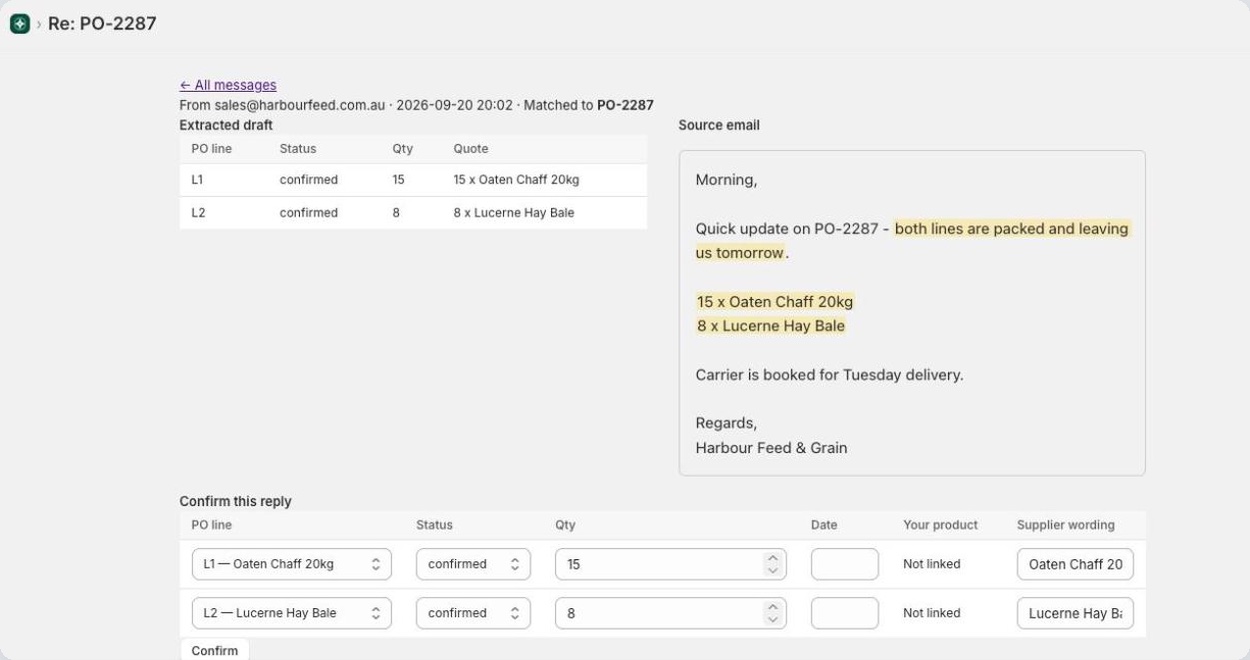The image size is (1250, 660).
Task: Click the Confirm this reply heading
Action: (236, 501)
